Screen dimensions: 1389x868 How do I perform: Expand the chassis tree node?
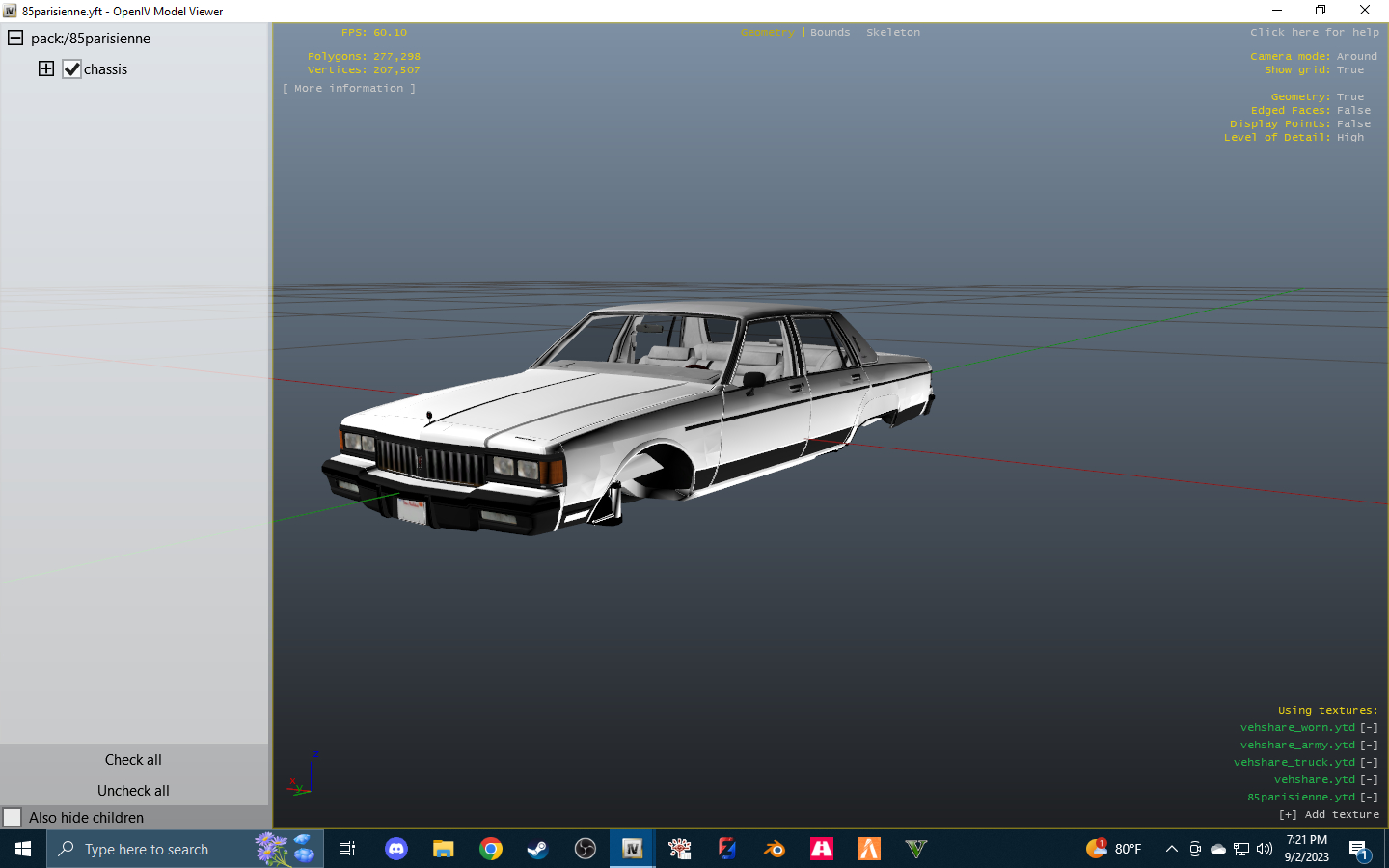tap(45, 68)
